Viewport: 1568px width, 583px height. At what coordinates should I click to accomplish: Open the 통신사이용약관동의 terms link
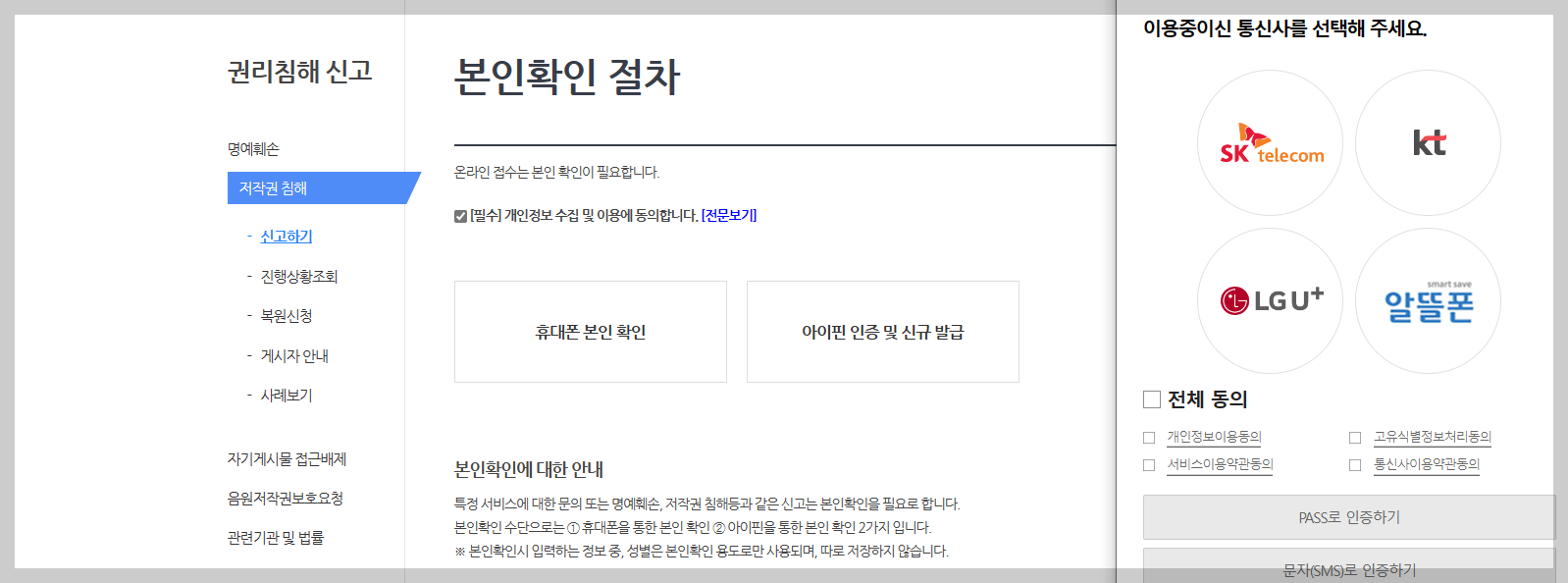pyautogui.click(x=1427, y=464)
